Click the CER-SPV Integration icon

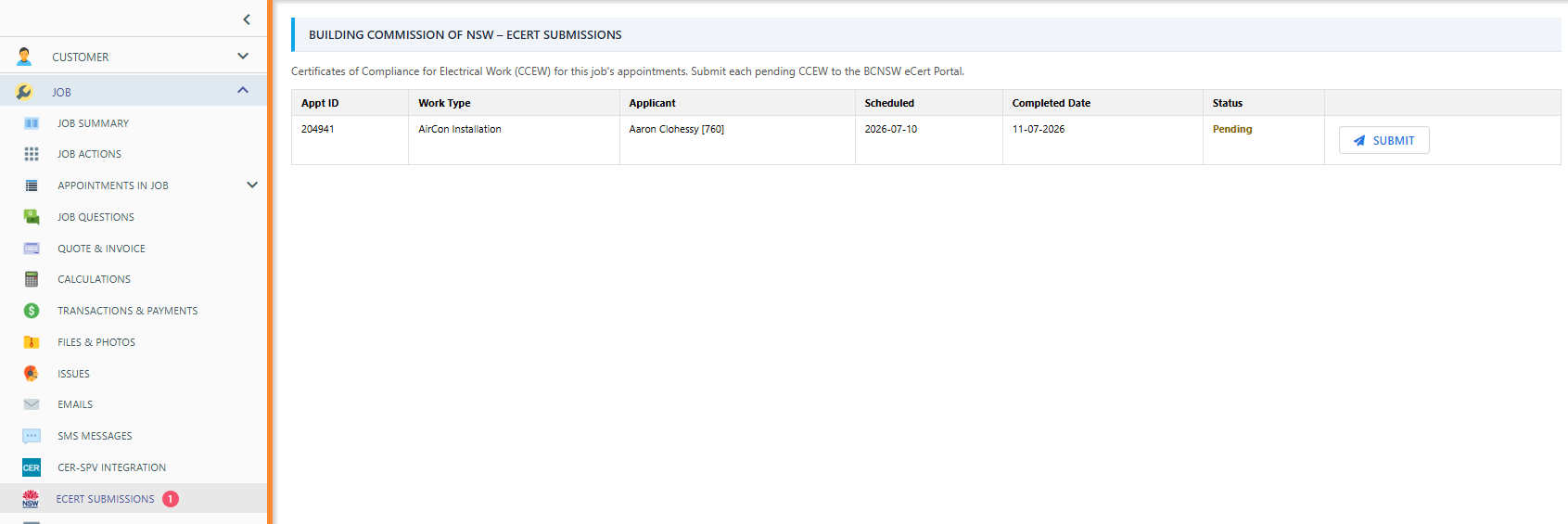[32, 467]
